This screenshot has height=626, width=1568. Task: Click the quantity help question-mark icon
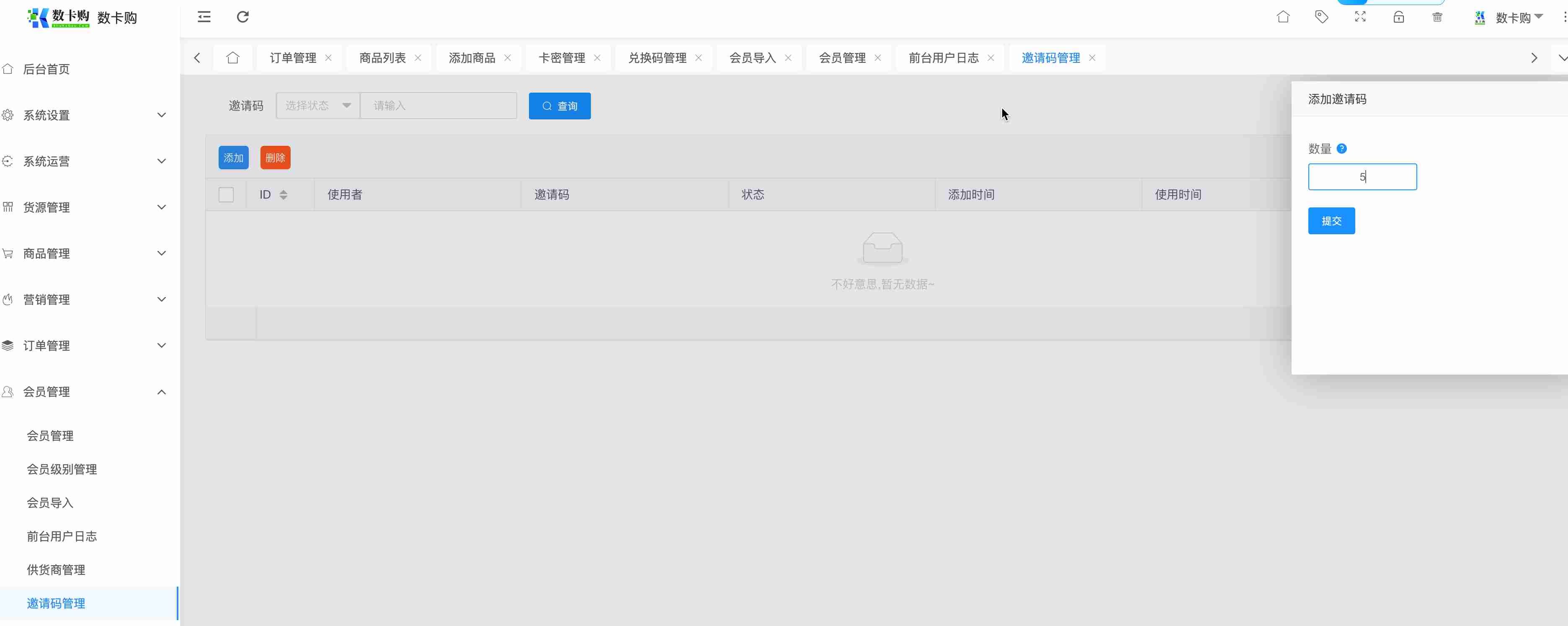[1341, 149]
